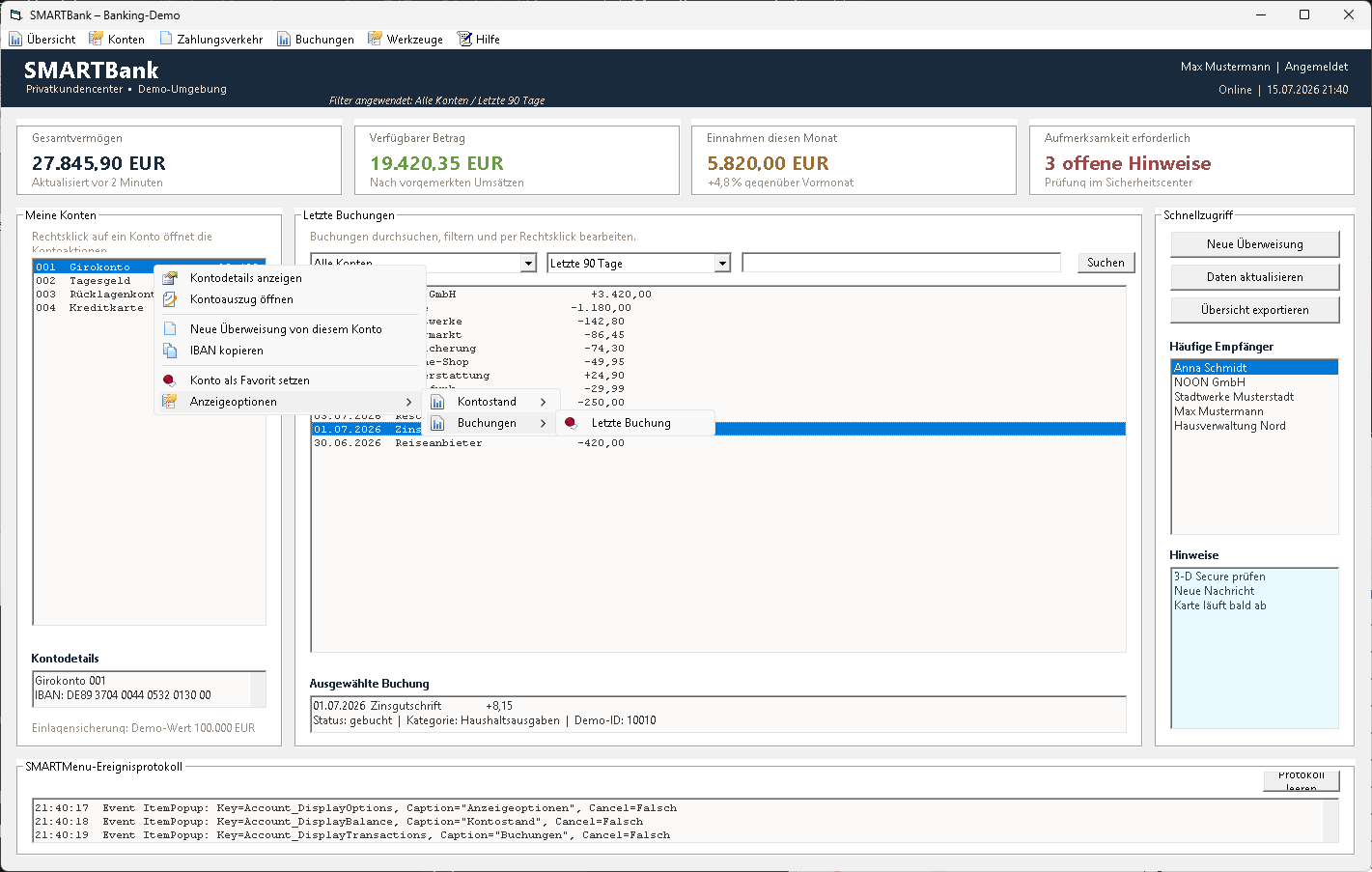
Task: Click the Einnahmen 5.820,00 EUR value
Action: tap(768, 163)
